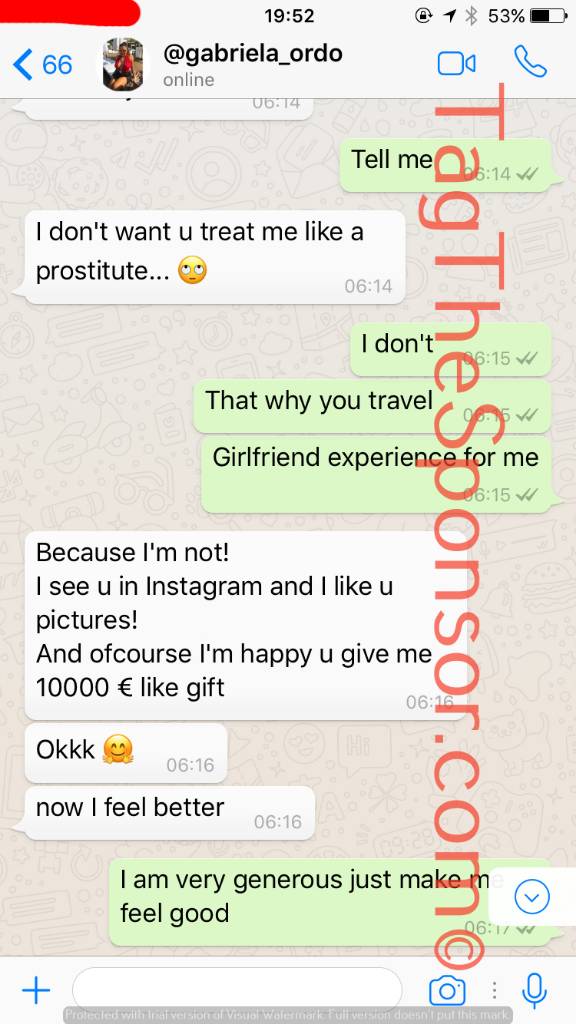576x1024 pixels.
Task: Jump to latest messages with the down-chevron button
Action: click(x=532, y=897)
